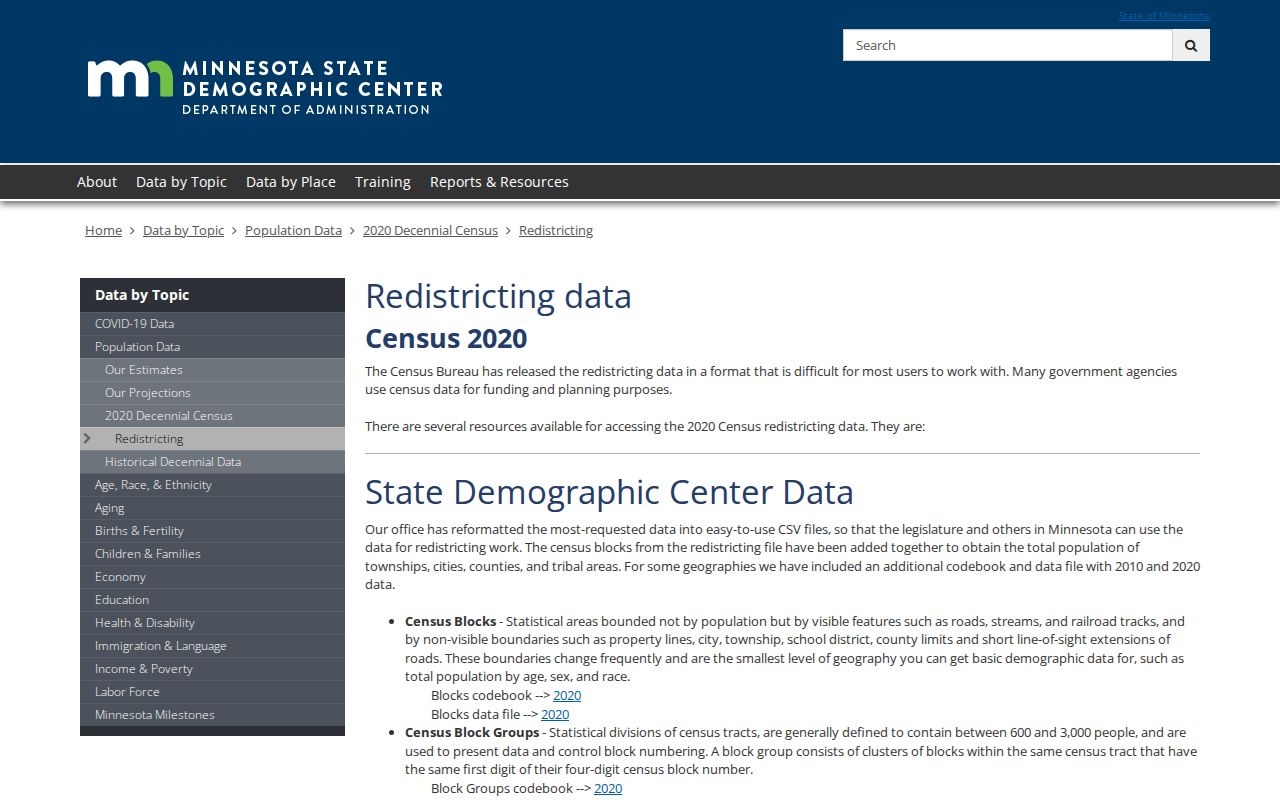Open Our Projections in the sidebar
This screenshot has height=800, width=1280.
[212, 393]
